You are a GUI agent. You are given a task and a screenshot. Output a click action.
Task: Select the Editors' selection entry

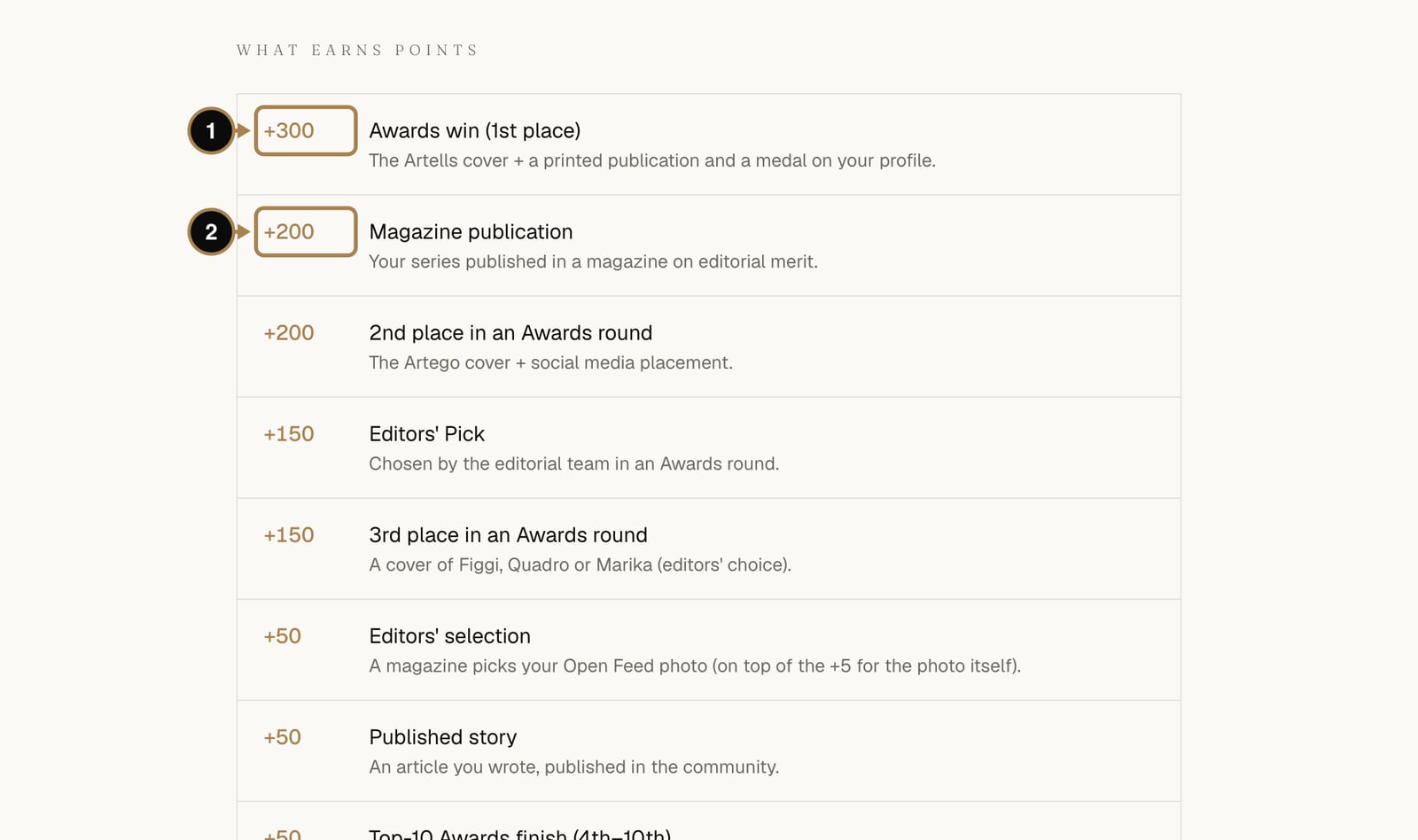[x=709, y=649]
